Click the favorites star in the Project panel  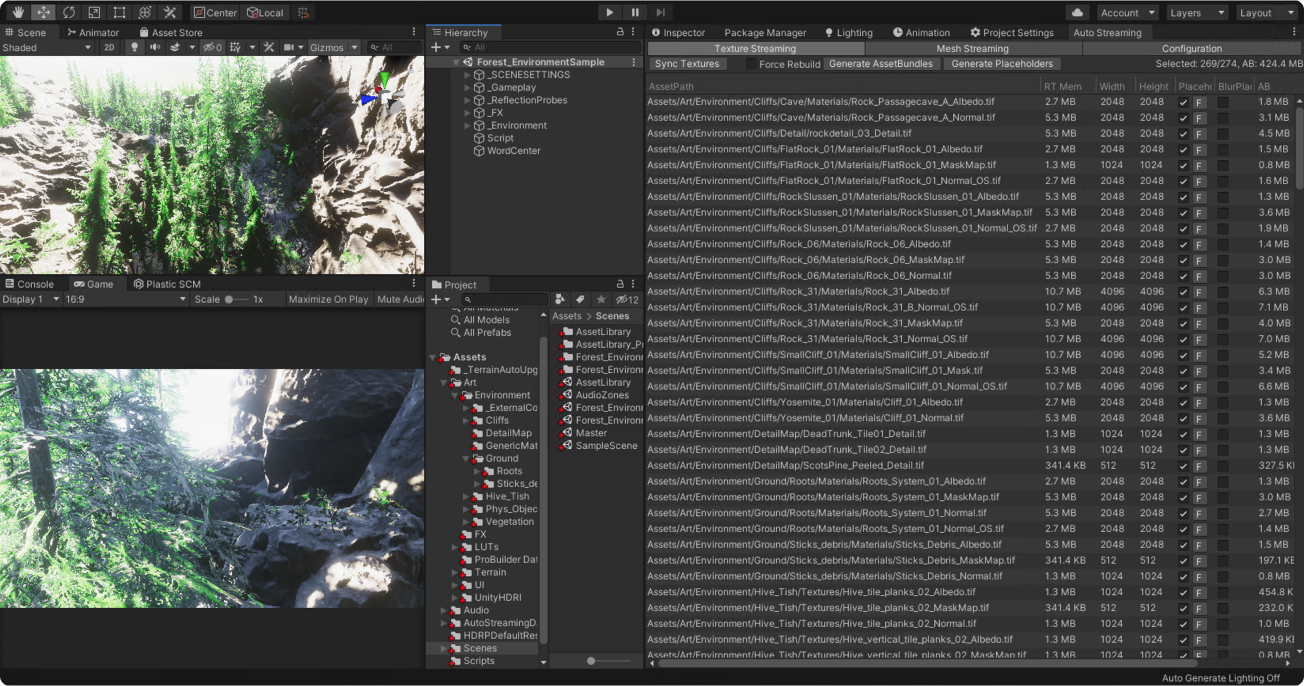coord(601,299)
